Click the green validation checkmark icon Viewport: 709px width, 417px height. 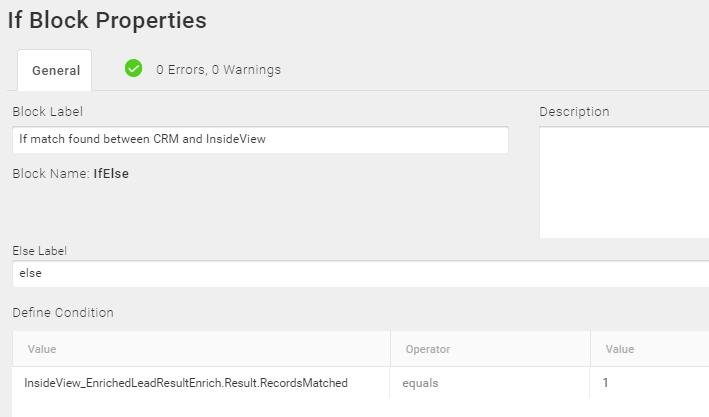(x=133, y=68)
